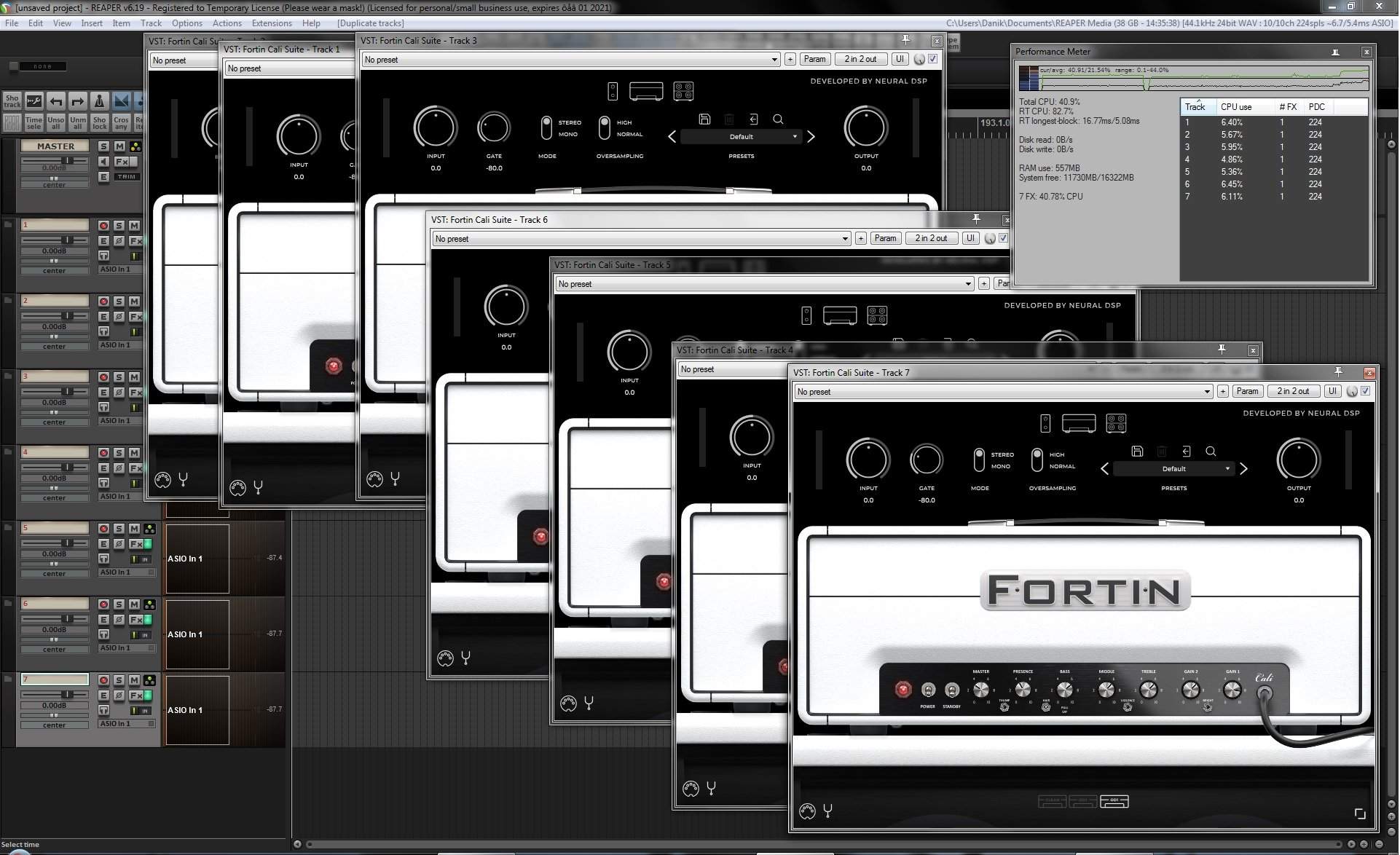1400x855 pixels.
Task: Click the track 7 name field
Action: [x=55, y=679]
